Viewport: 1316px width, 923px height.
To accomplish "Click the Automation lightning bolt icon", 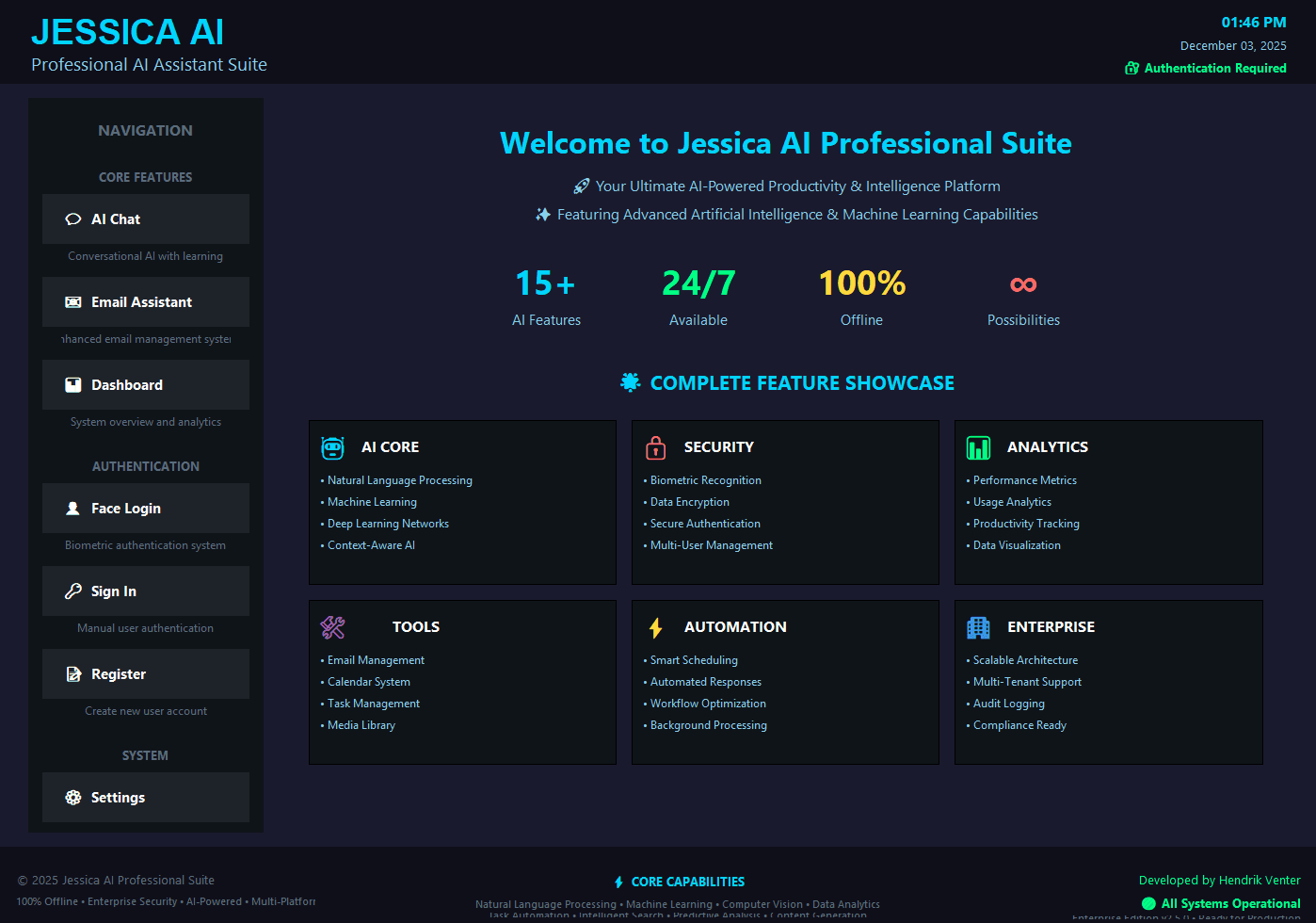I will [656, 626].
